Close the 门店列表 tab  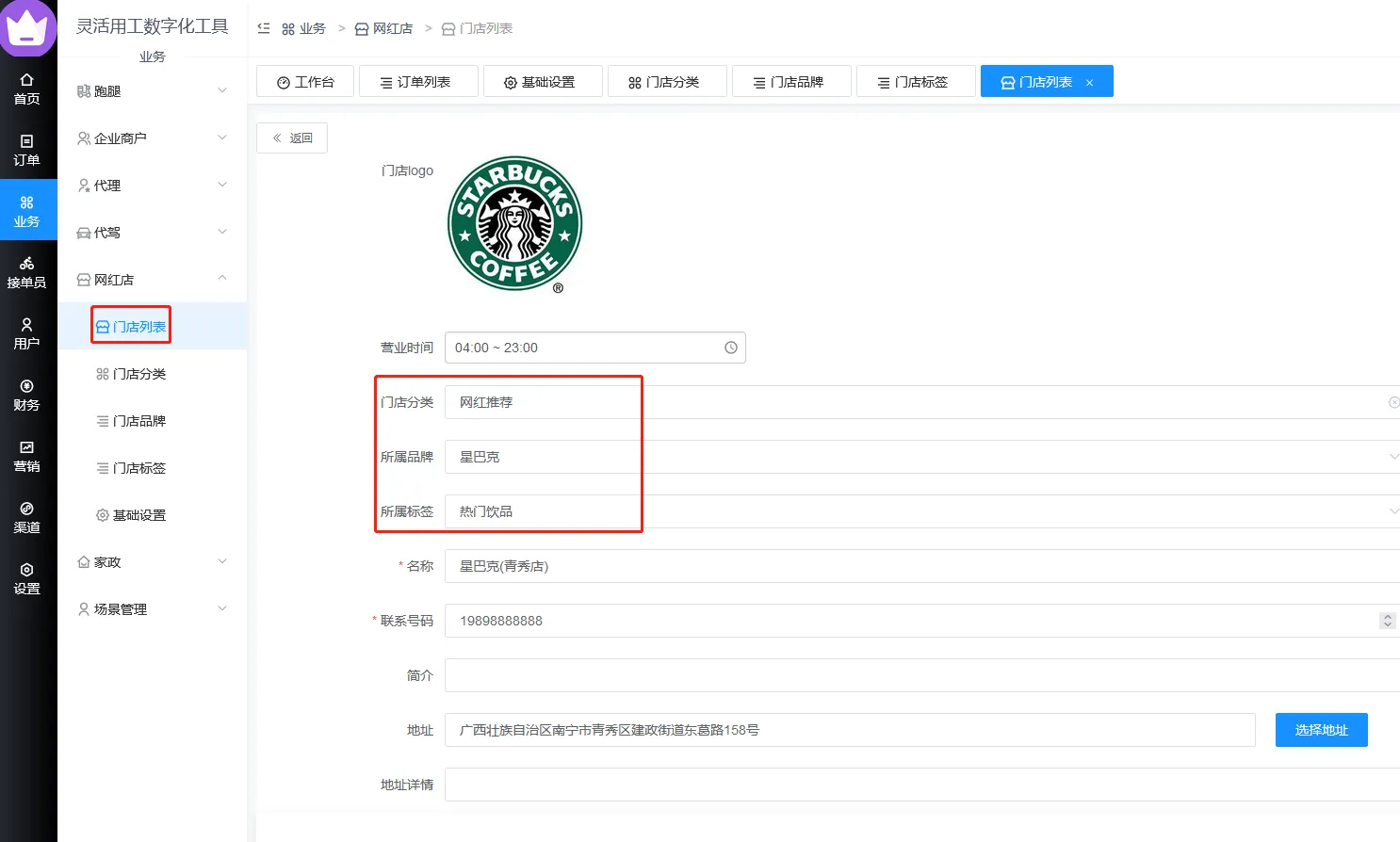point(1090,83)
